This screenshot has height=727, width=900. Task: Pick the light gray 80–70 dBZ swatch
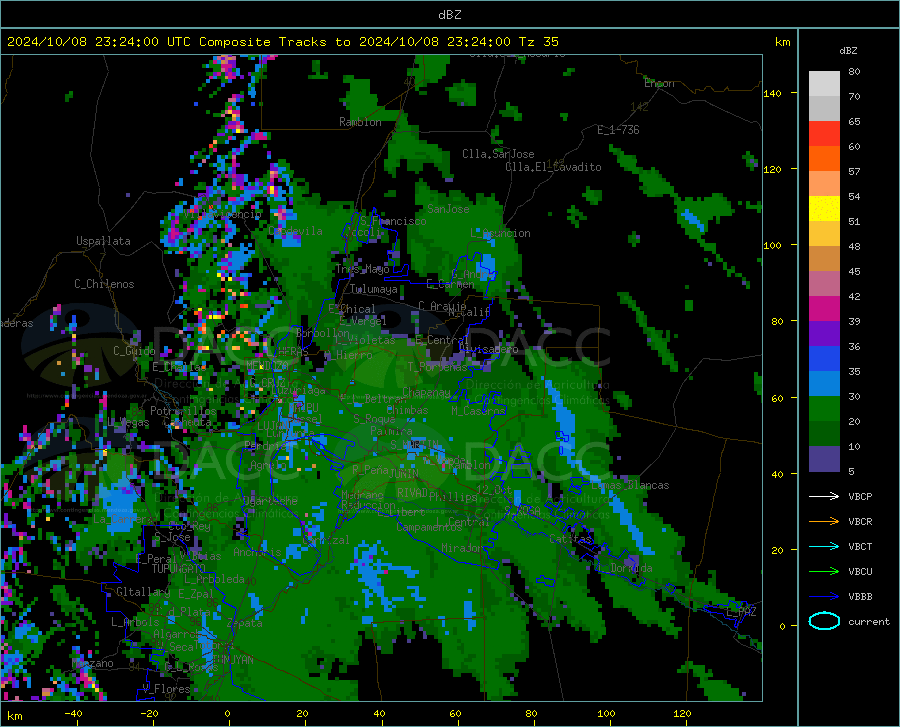pos(824,84)
